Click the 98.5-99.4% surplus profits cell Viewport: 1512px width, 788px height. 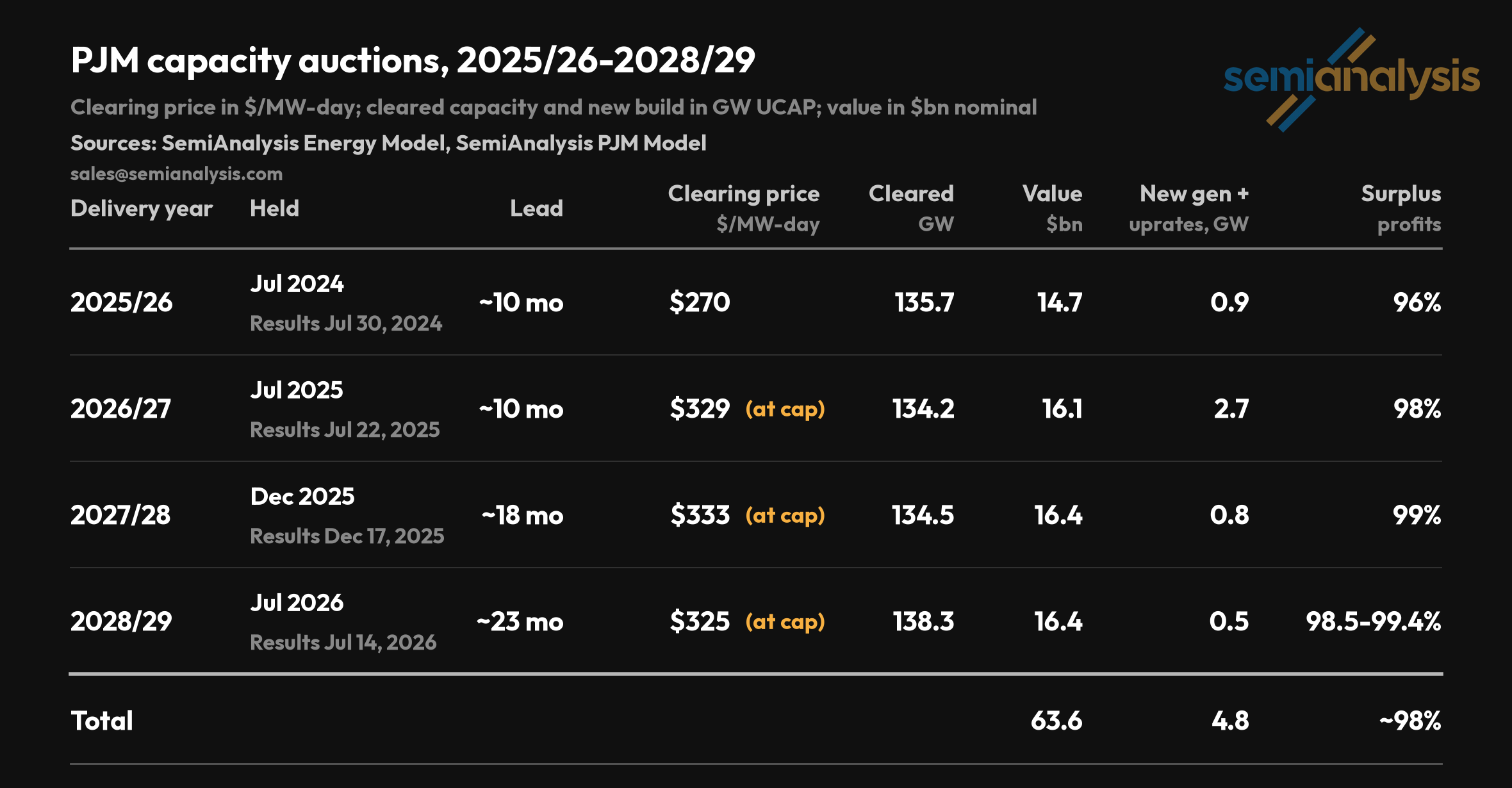(1374, 621)
